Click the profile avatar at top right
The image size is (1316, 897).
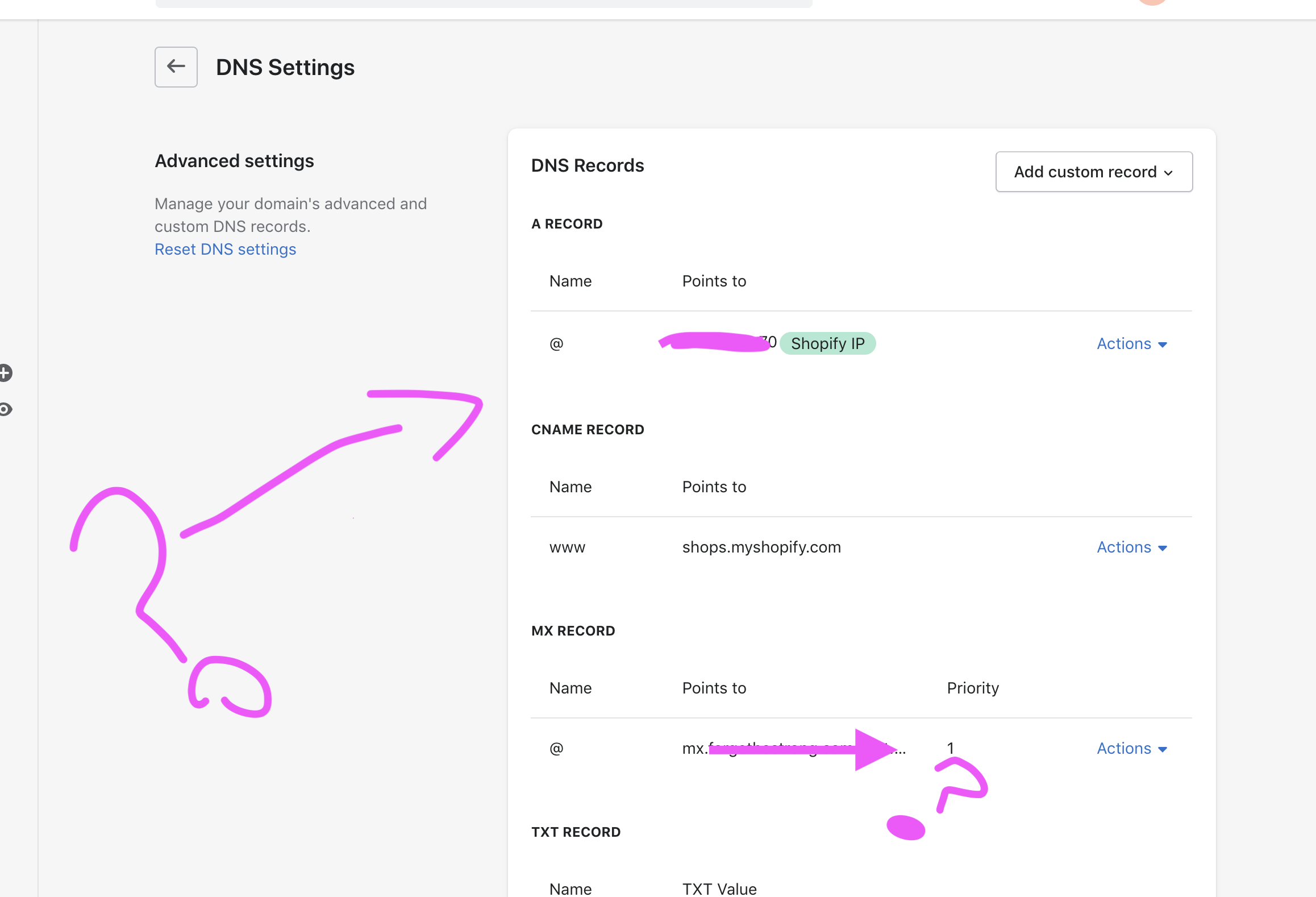[1152, 2]
